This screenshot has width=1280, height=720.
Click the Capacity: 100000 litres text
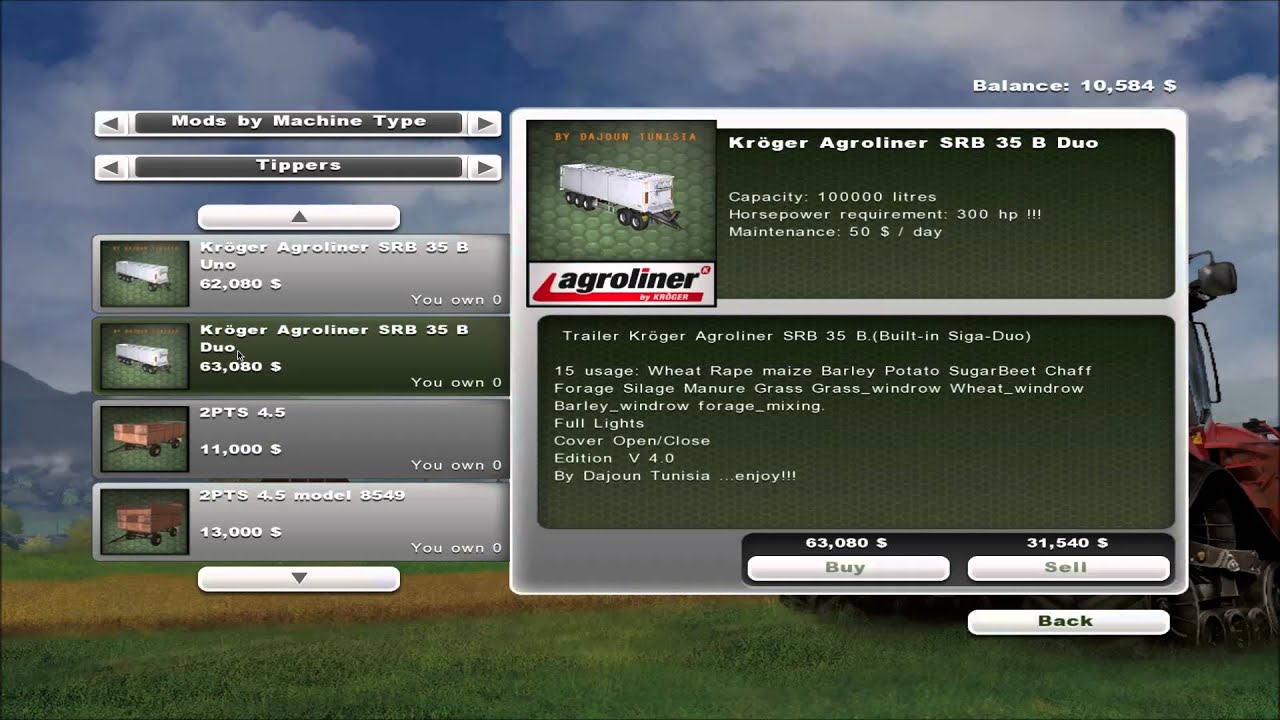(x=832, y=197)
